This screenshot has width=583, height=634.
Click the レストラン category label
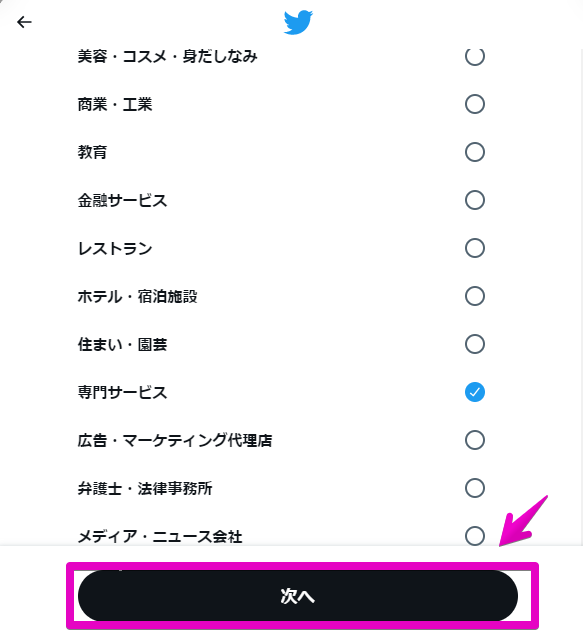(x=115, y=248)
